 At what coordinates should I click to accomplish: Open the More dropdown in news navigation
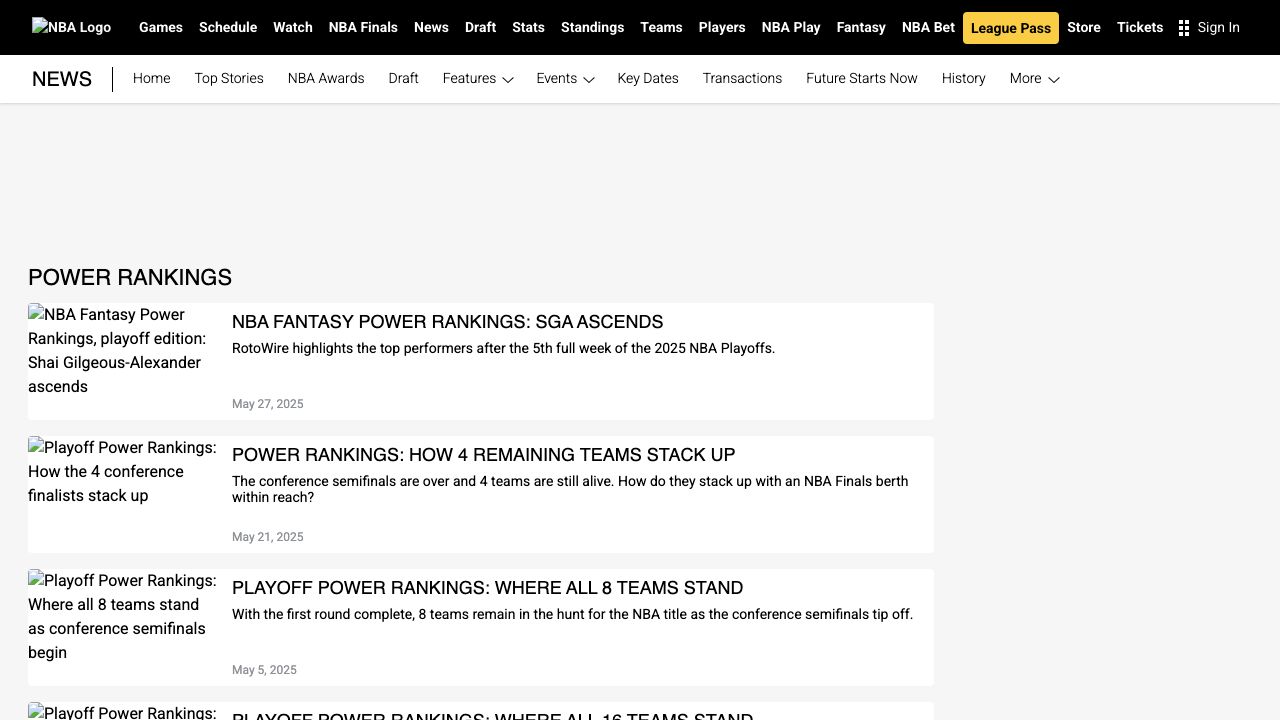1033,79
